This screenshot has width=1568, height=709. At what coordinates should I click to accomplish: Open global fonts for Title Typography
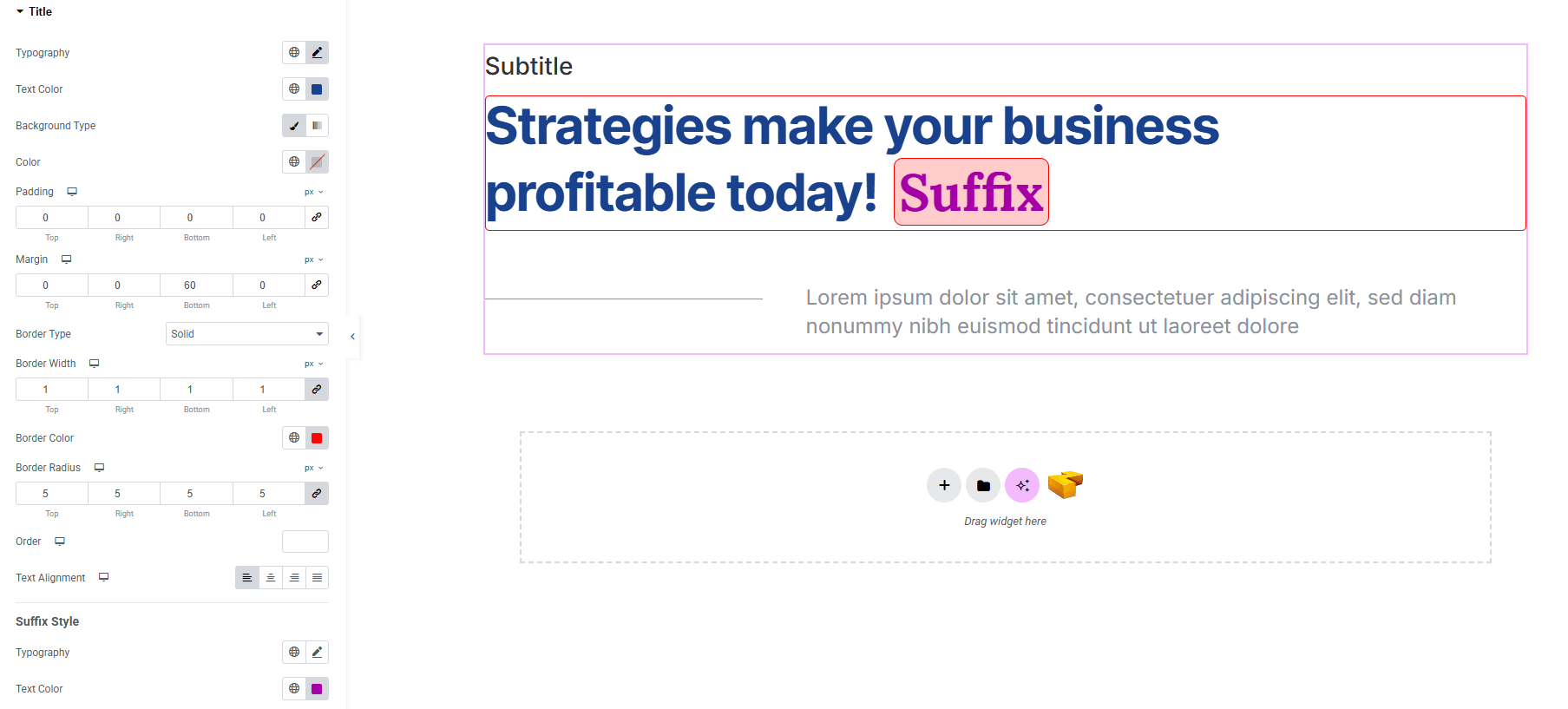(x=294, y=53)
